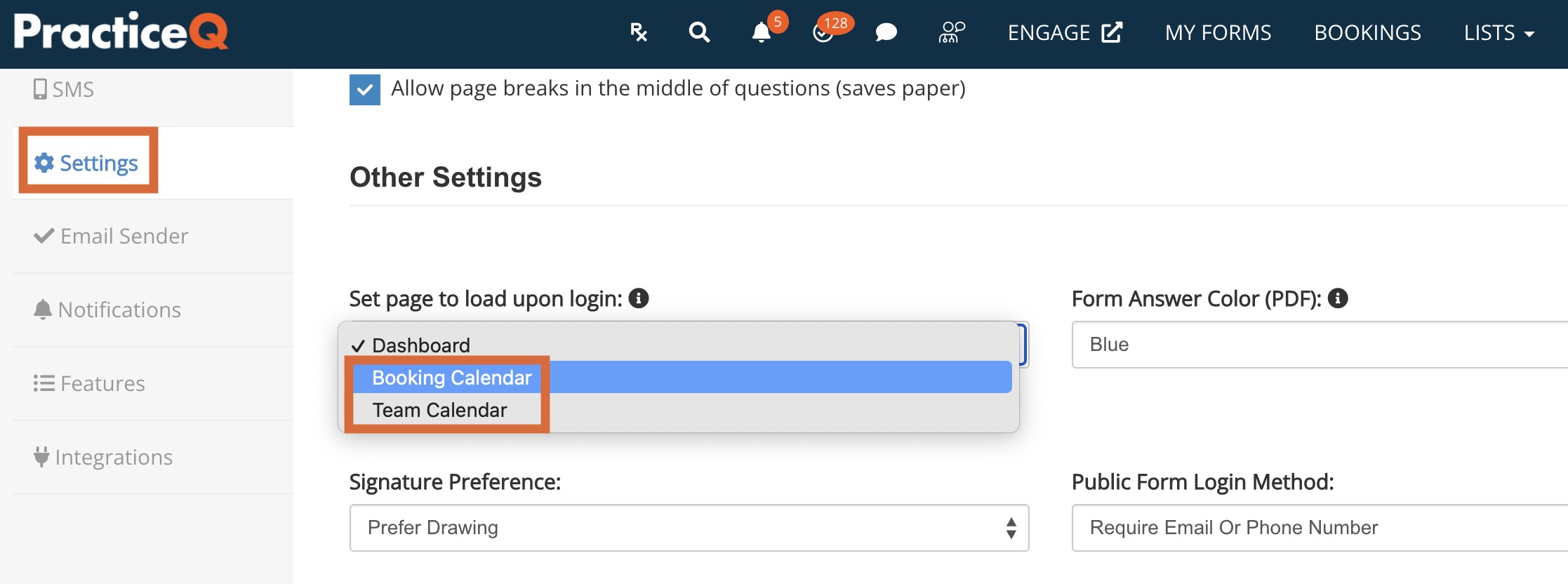The image size is (1568, 584).
Task: Select Dashboard option in list
Action: tap(421, 345)
